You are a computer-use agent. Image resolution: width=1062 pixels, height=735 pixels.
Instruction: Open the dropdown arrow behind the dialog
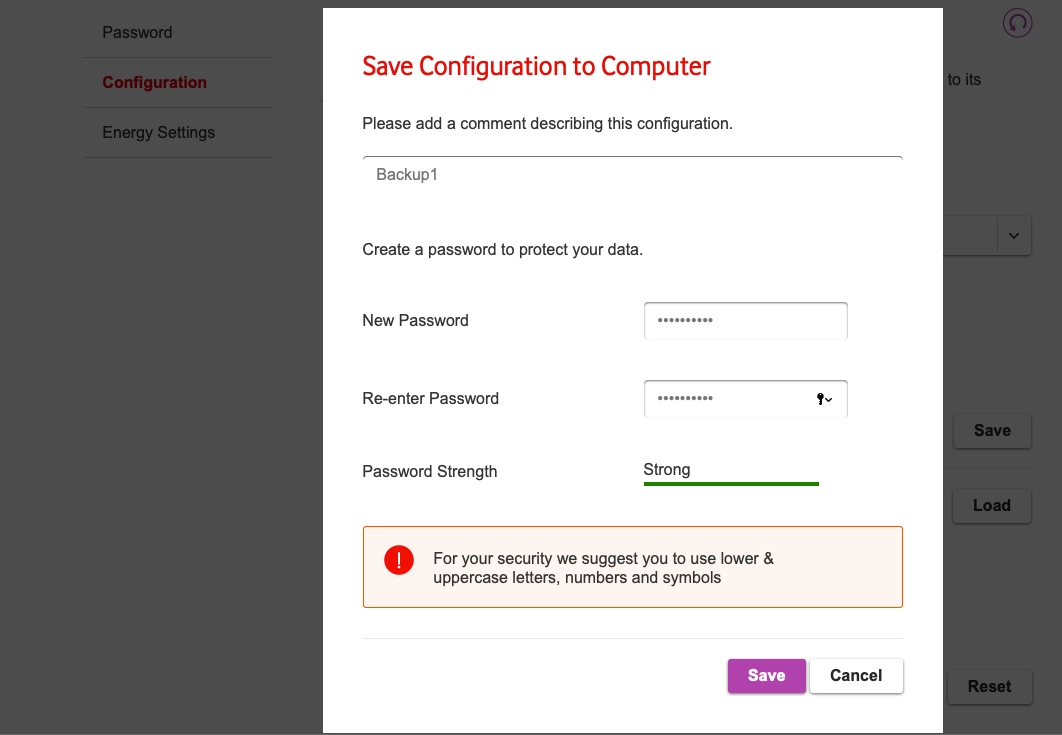tap(1013, 236)
